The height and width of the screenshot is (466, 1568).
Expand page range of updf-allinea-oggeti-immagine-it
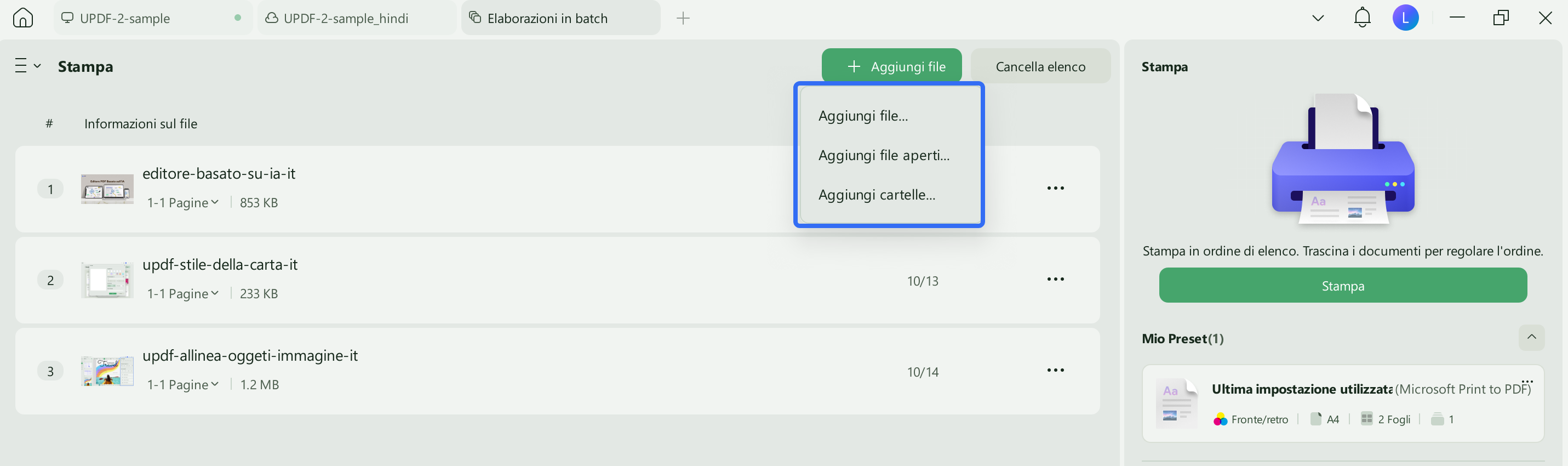pyautogui.click(x=182, y=385)
